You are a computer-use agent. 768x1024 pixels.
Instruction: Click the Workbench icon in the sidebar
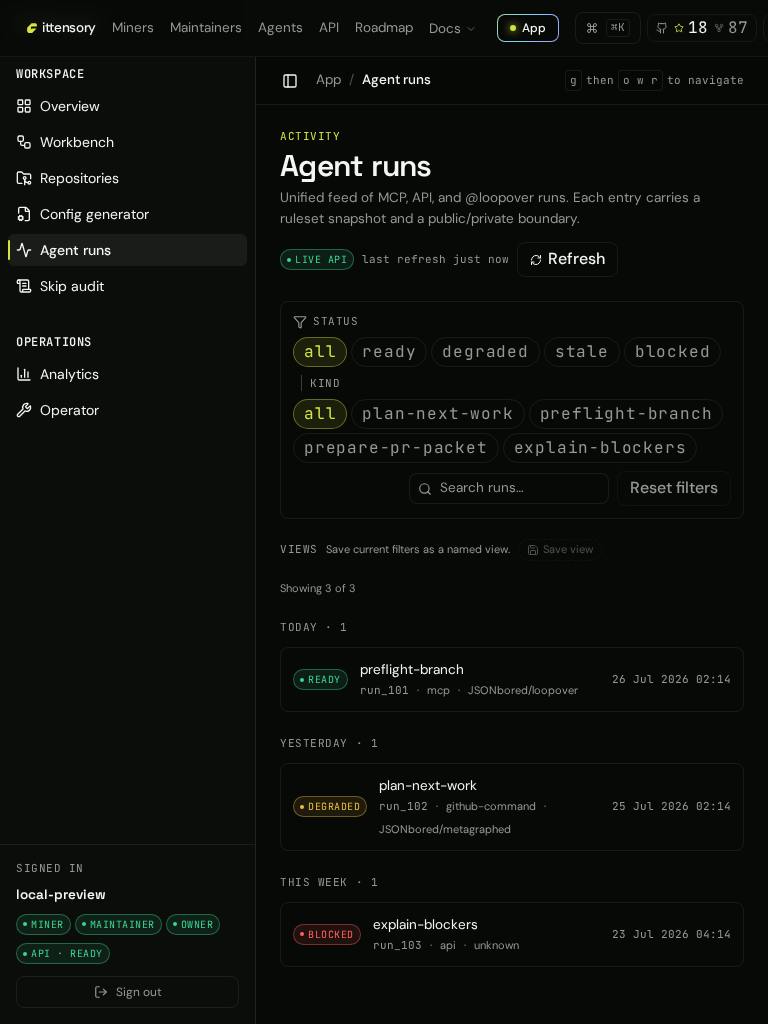coord(24,142)
